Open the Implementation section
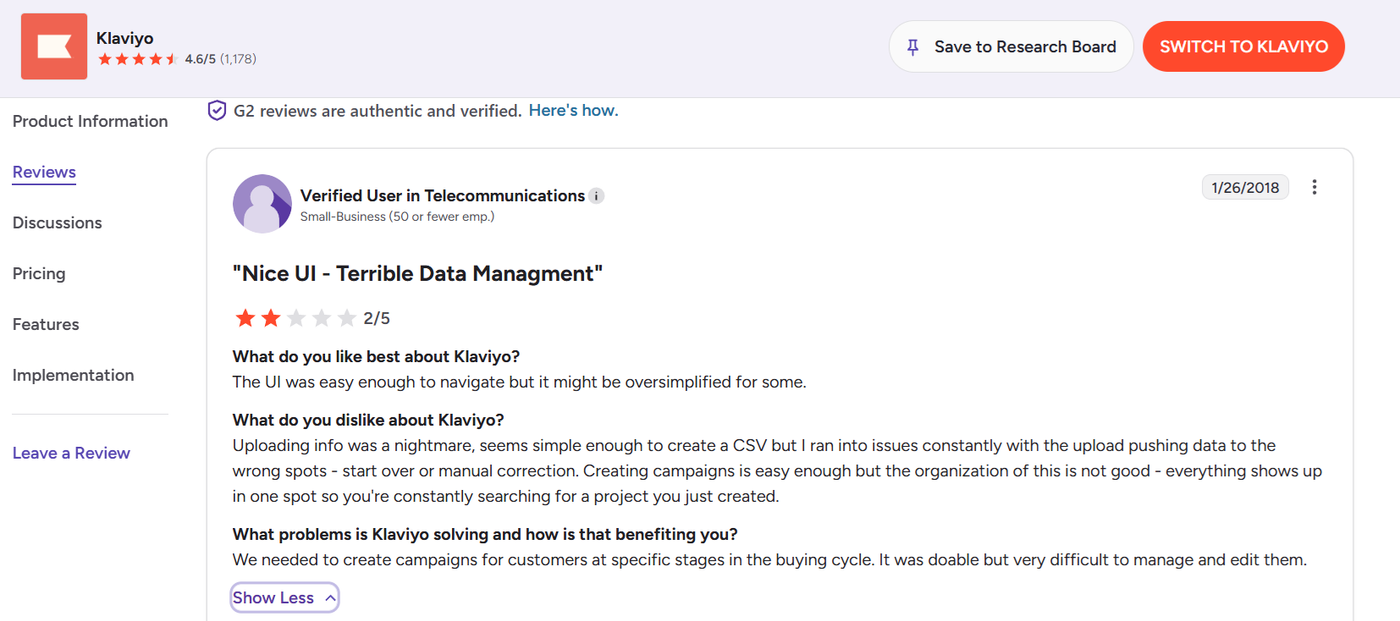1400x621 pixels. (x=73, y=376)
